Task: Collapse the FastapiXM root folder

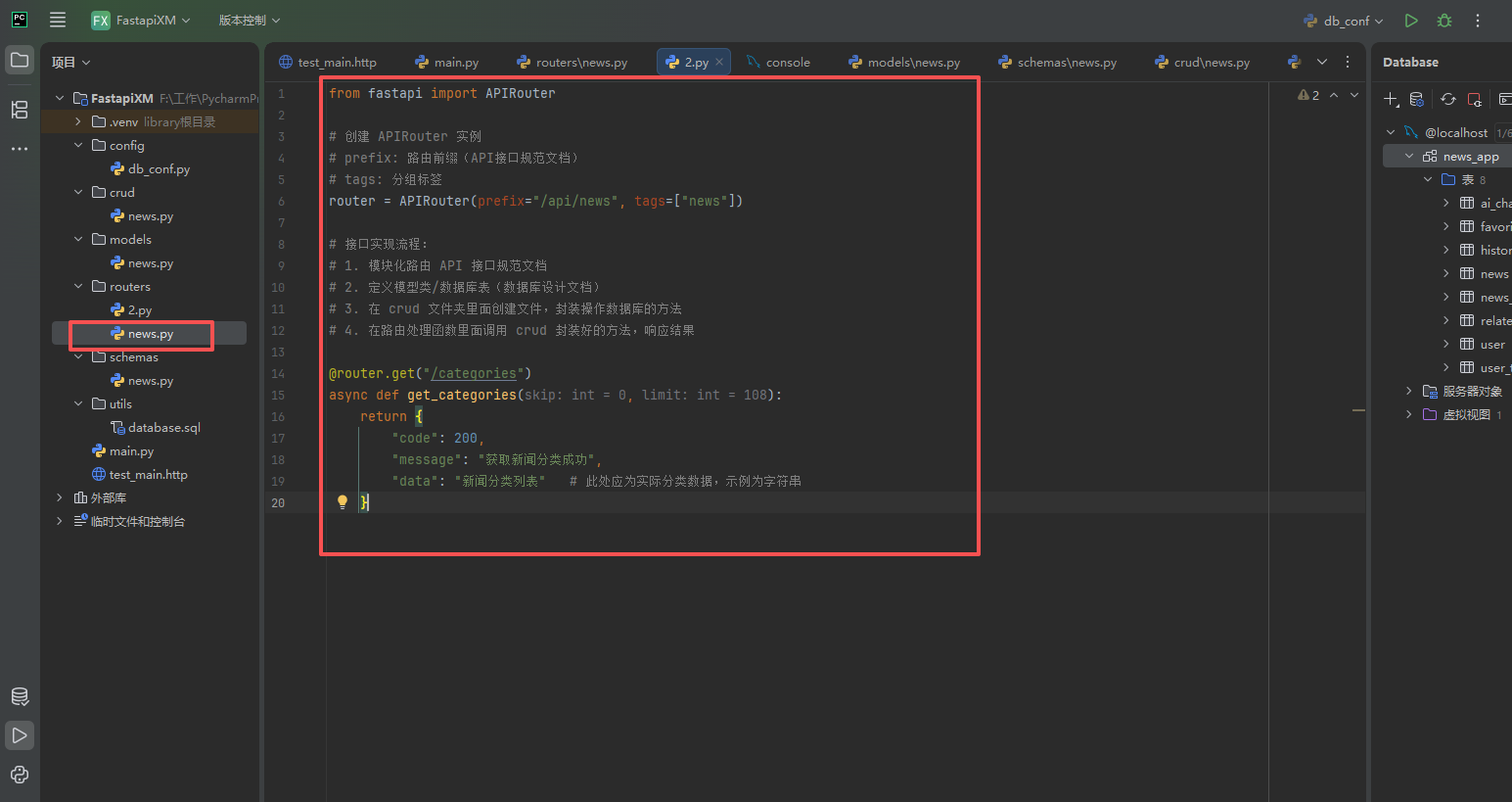Action: 60,98
